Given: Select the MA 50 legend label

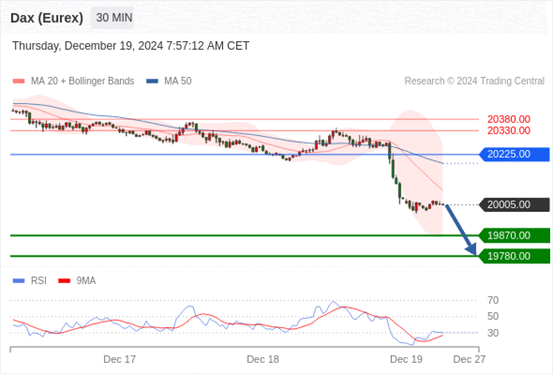Looking at the screenshot, I should click(178, 81).
